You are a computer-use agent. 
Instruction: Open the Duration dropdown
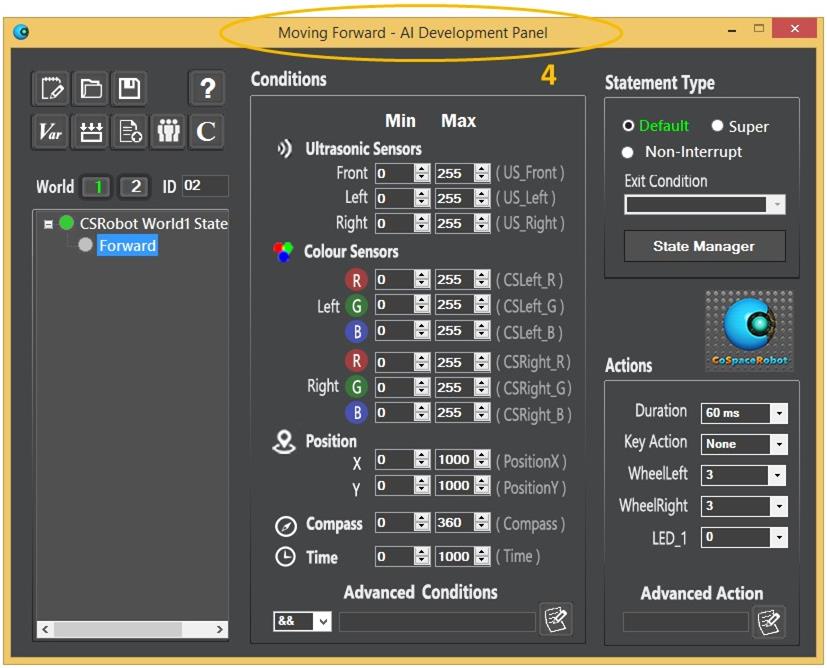coord(779,413)
